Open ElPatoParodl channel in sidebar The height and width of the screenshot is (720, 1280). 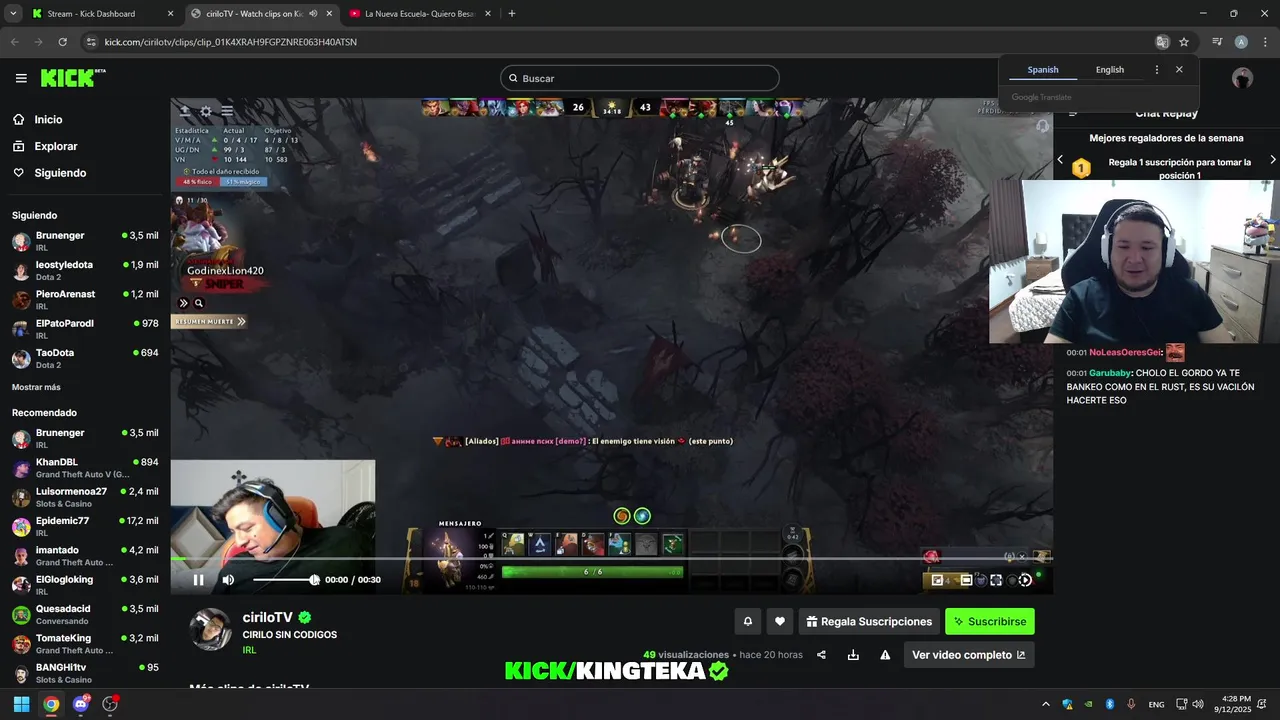click(x=85, y=329)
